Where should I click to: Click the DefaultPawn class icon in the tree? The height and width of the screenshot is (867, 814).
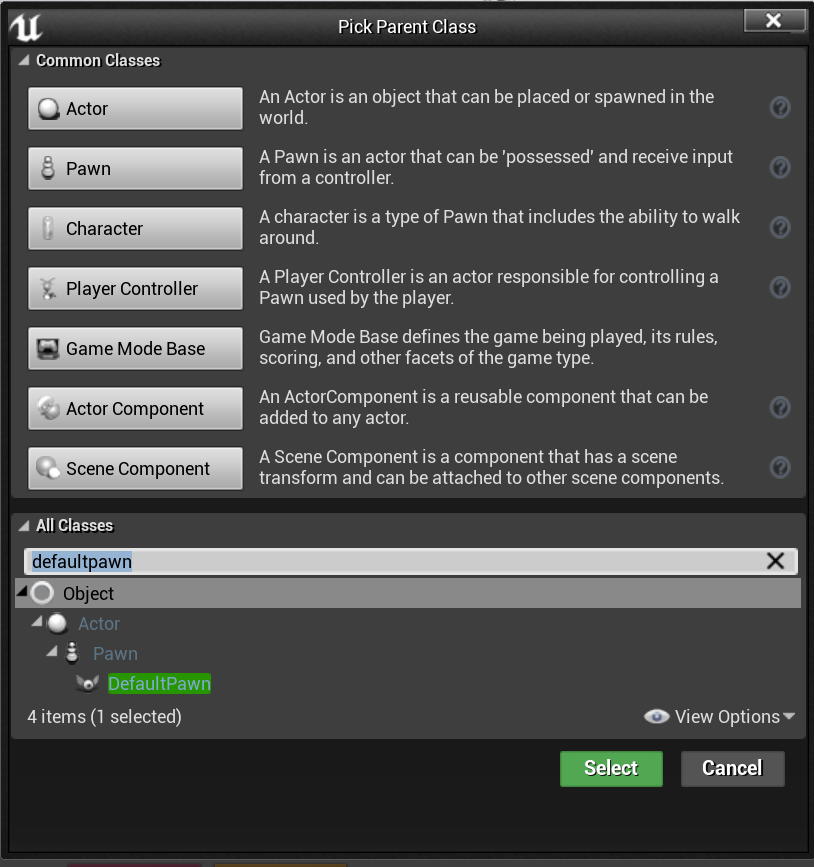click(87, 683)
